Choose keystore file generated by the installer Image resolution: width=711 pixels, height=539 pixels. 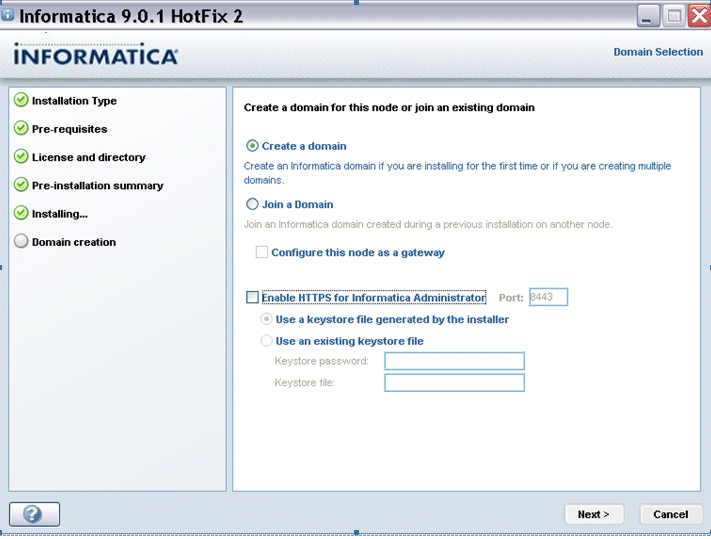tap(266, 319)
